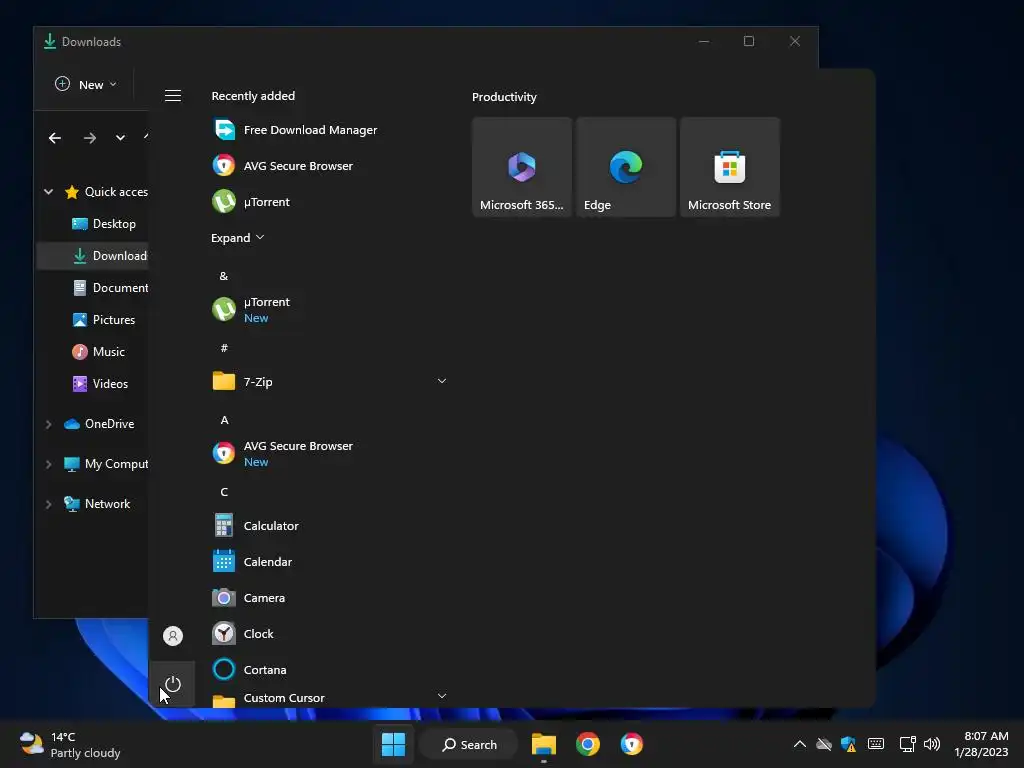This screenshot has height=768, width=1024.
Task: Select Desktop in the navigation pane
Action: click(93, 224)
